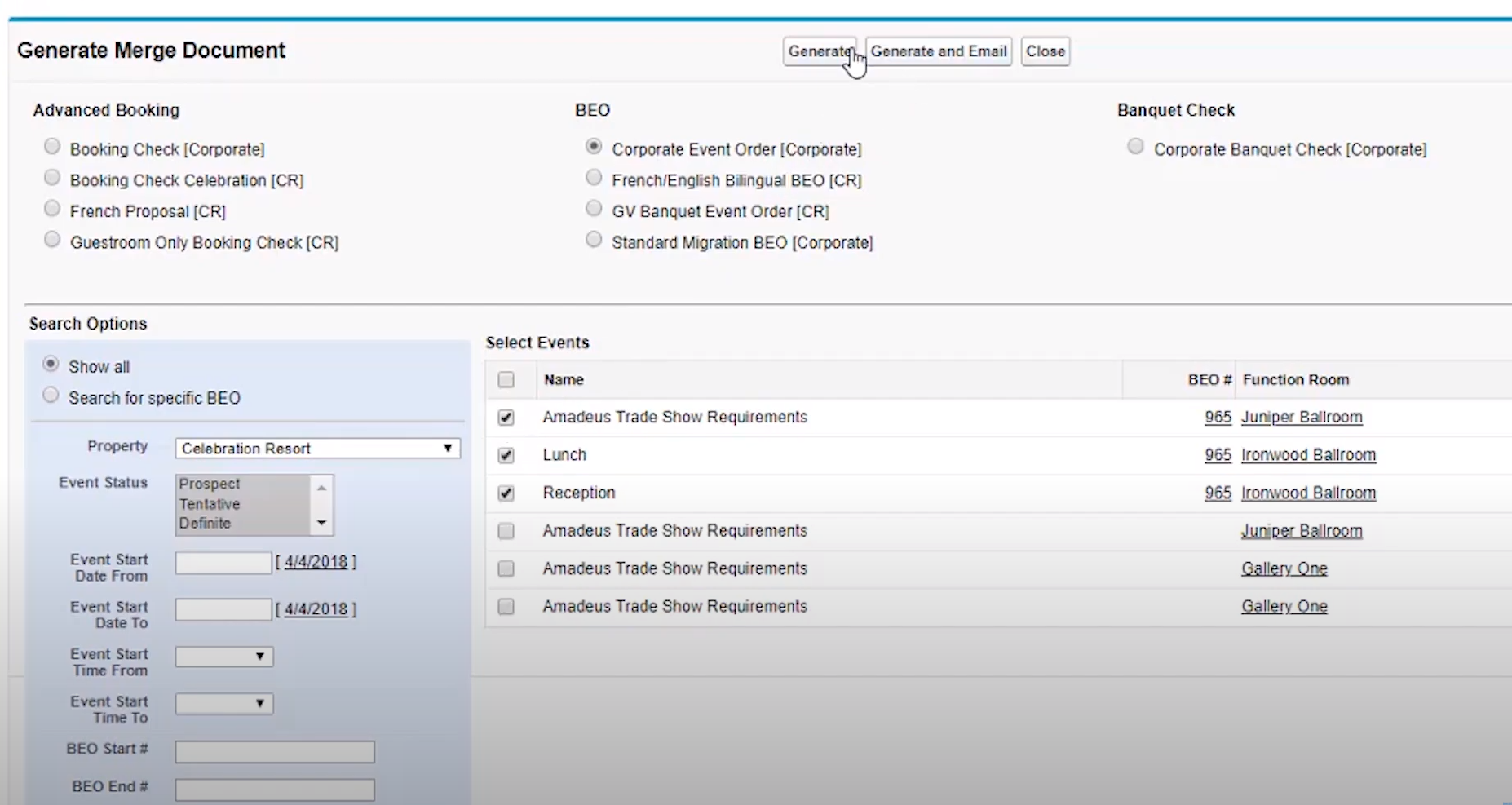Viewport: 1512px width, 805px height.
Task: Open Juniper Ballroom link without BEO number
Action: point(1302,531)
